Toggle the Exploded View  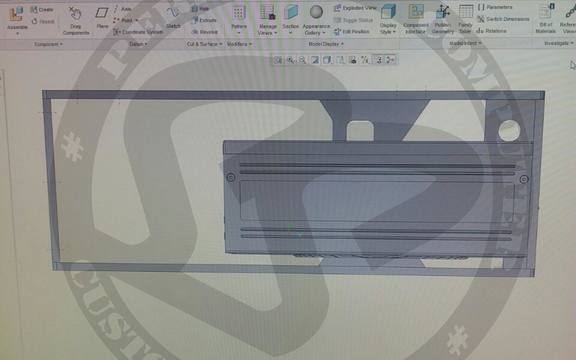356,8
